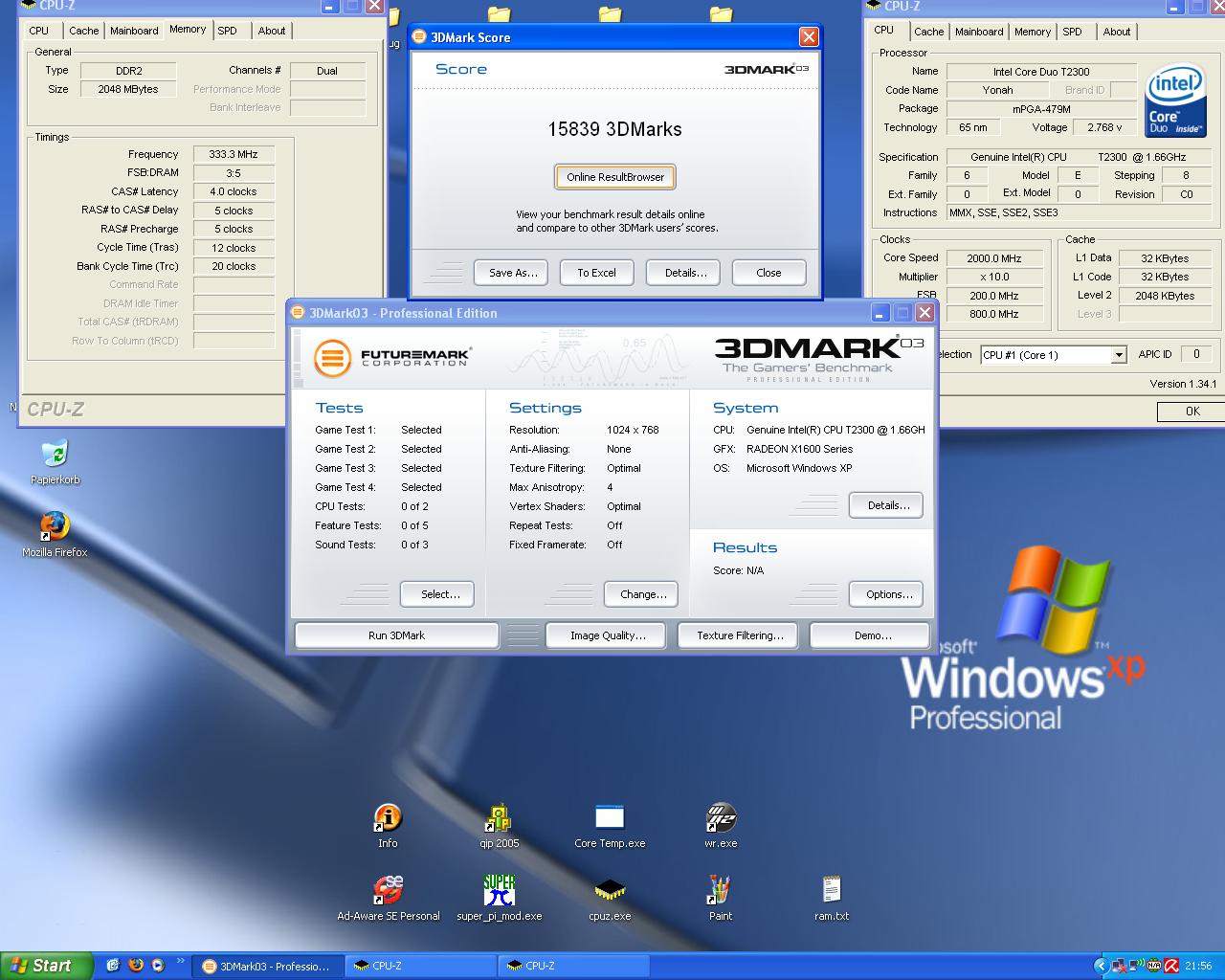Open SPD tab in the right CPU-Z window
The width and height of the screenshot is (1225, 980).
coord(1073,32)
